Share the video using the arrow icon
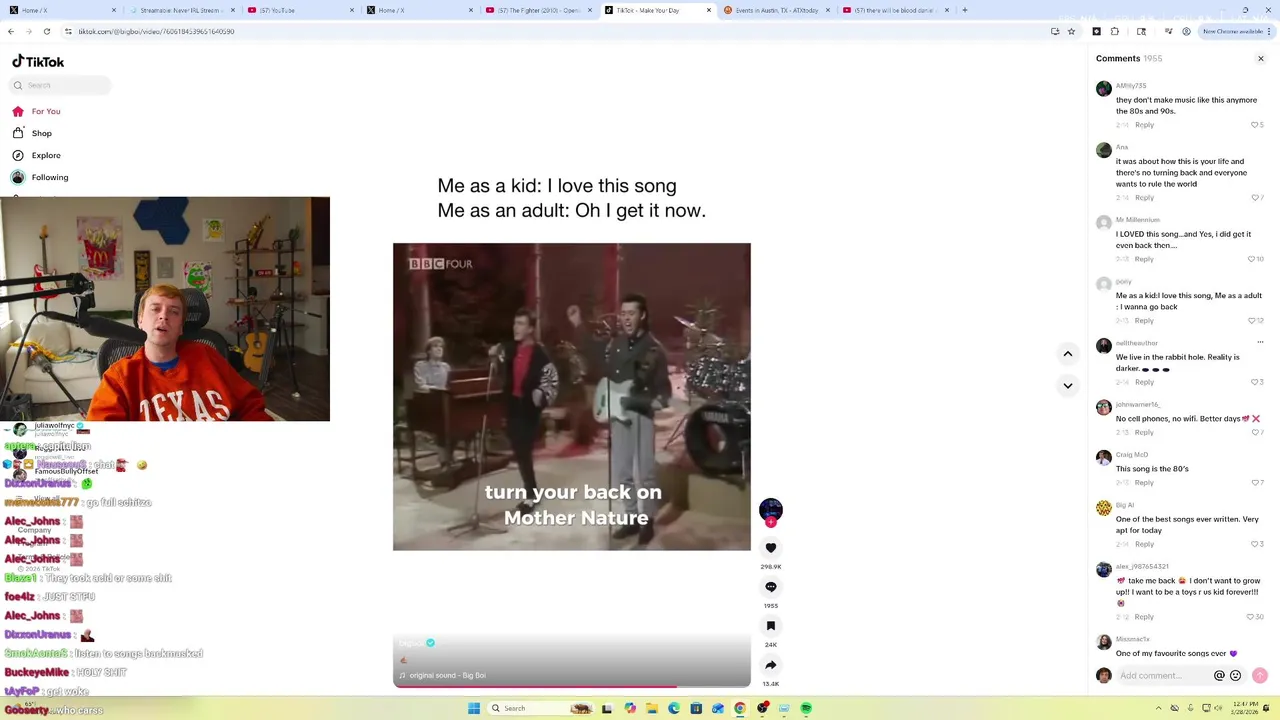This screenshot has width=1280, height=720. coord(771,665)
